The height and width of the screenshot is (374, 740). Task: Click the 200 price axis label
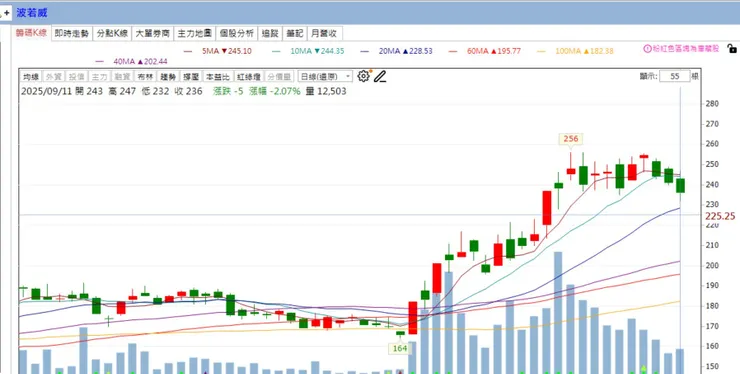pos(712,265)
